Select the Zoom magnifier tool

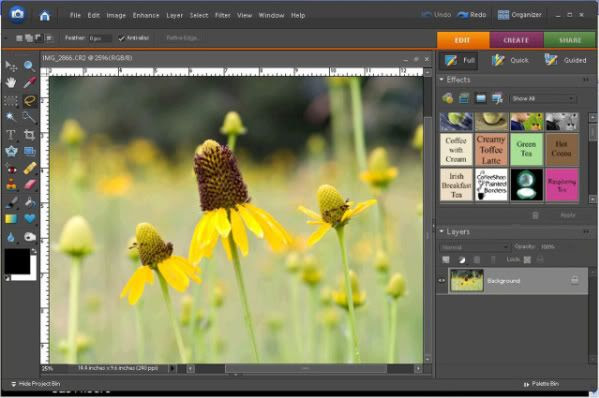coord(29,66)
